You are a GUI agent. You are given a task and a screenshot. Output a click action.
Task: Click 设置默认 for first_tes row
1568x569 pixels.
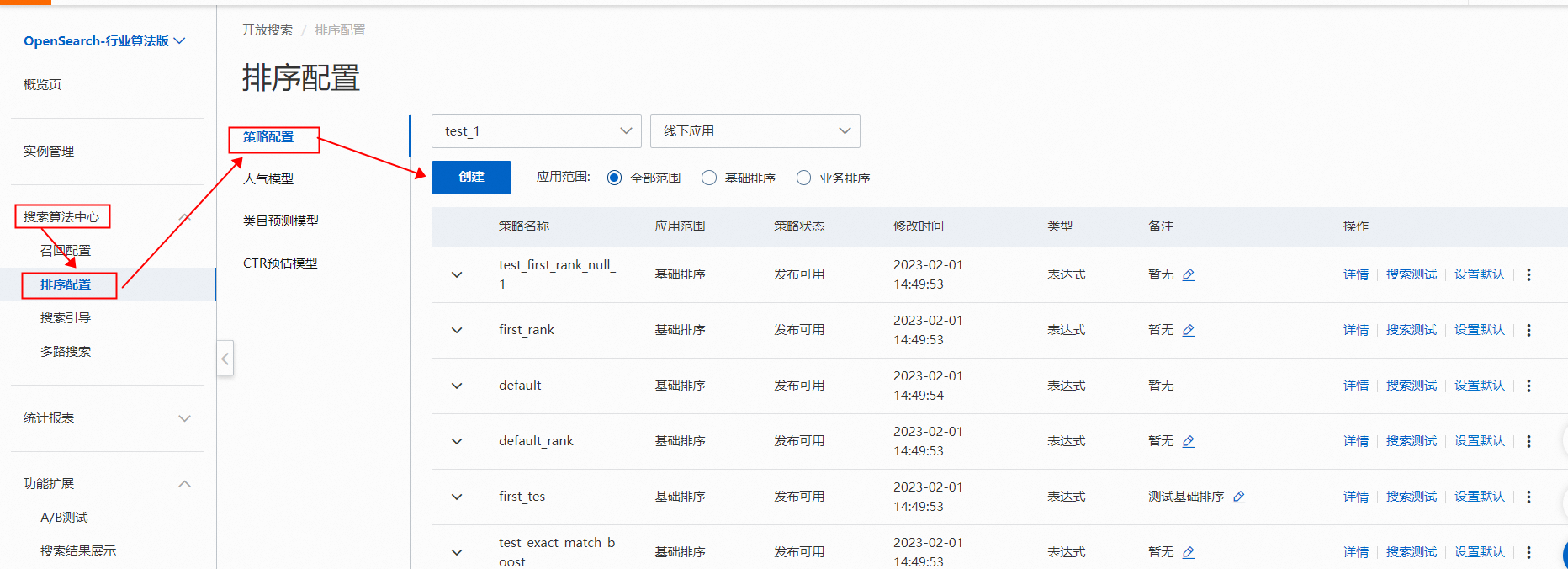tap(1480, 497)
